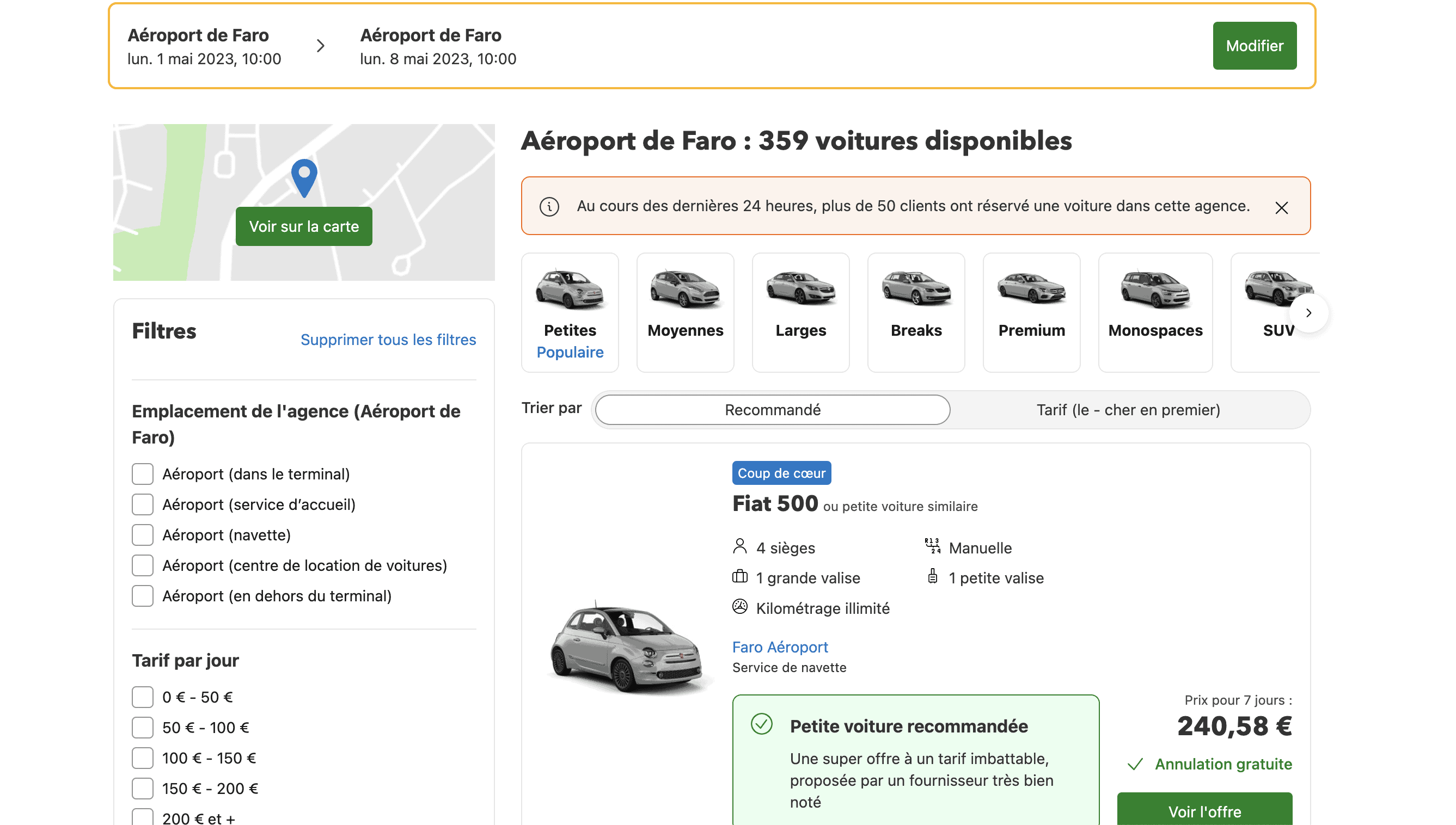
Task: Select the Petites car category
Action: (x=570, y=312)
